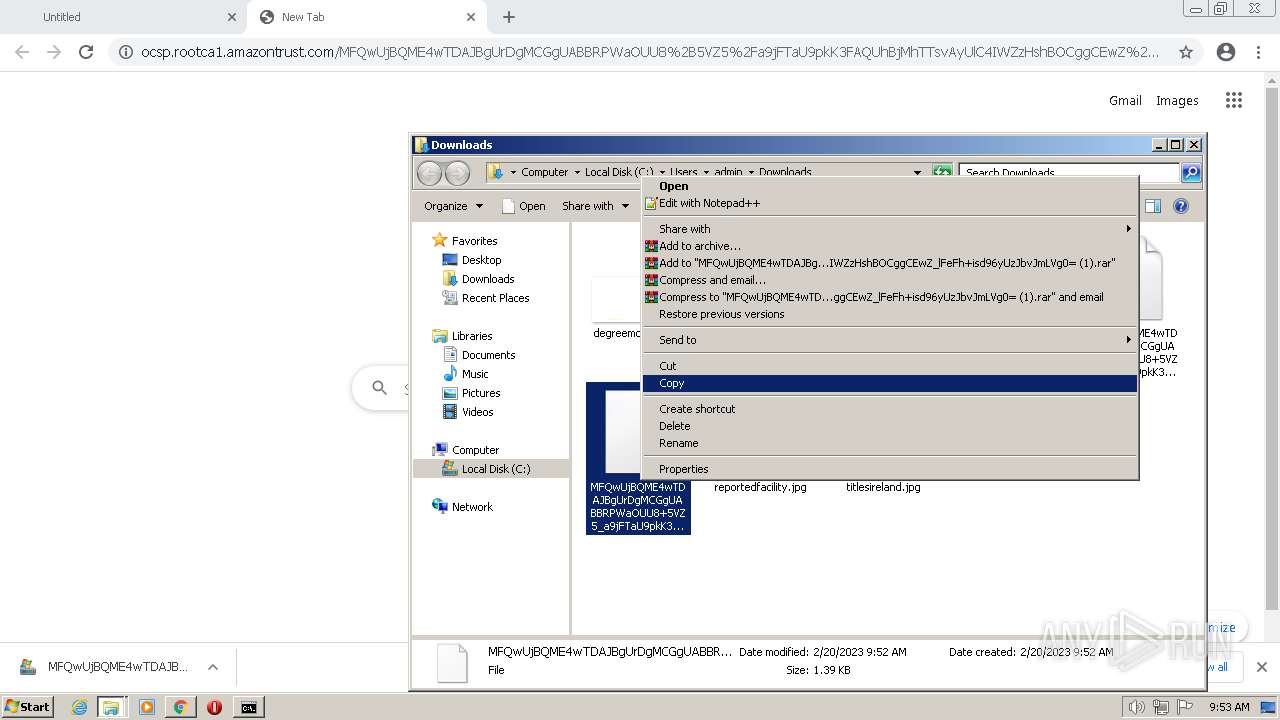Click the Chrome reload page icon
Image resolution: width=1280 pixels, height=720 pixels.
pos(86,52)
